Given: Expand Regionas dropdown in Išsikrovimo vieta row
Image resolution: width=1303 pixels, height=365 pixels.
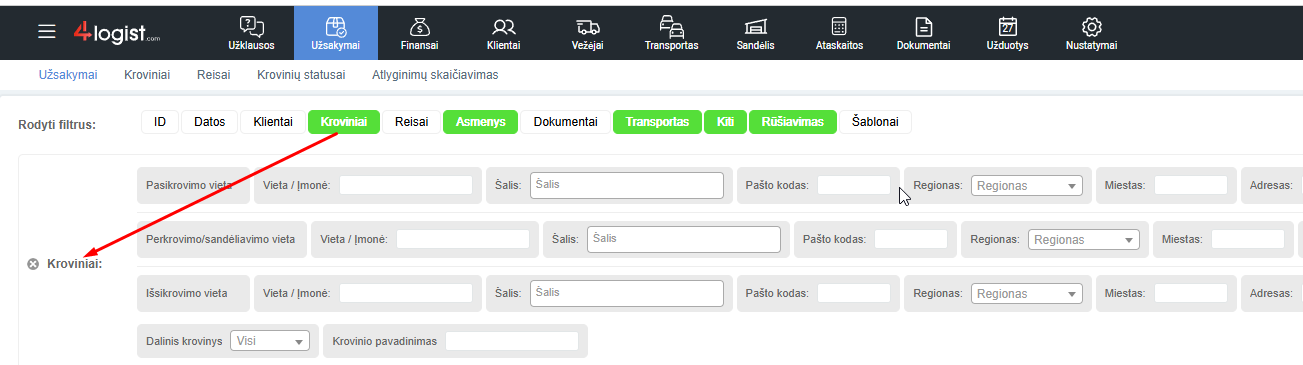Looking at the screenshot, I should point(1027,293).
